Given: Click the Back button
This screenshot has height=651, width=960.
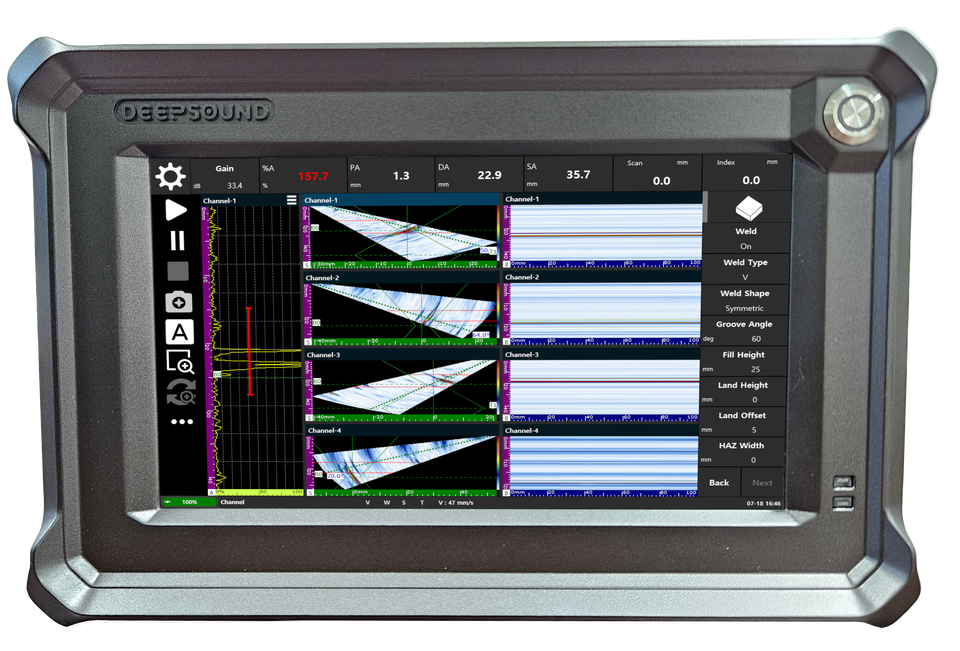Looking at the screenshot, I should click(x=719, y=483).
